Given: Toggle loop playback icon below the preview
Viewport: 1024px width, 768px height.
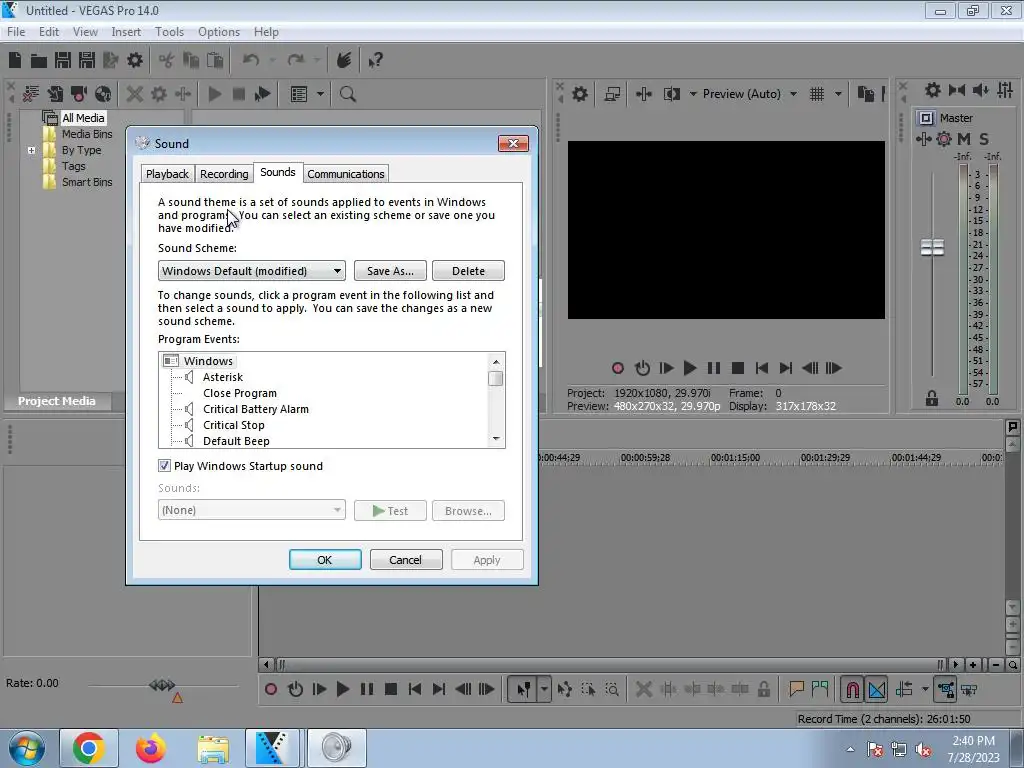Looking at the screenshot, I should coord(643,368).
